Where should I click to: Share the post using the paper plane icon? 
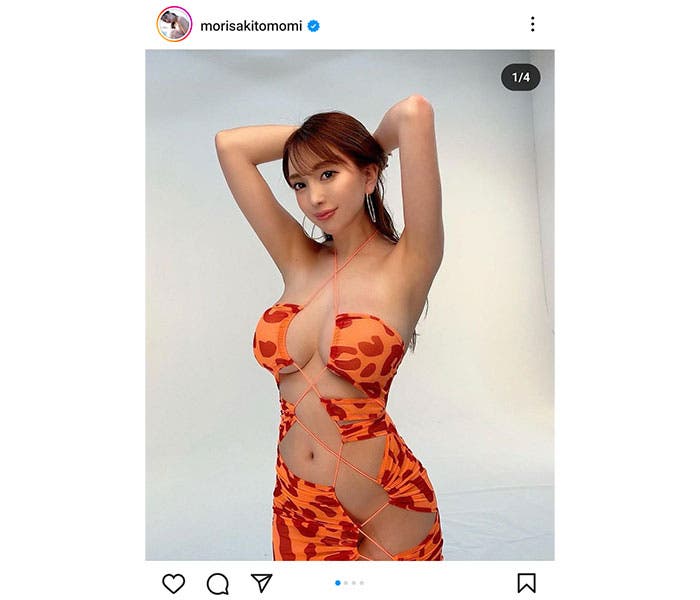262,583
